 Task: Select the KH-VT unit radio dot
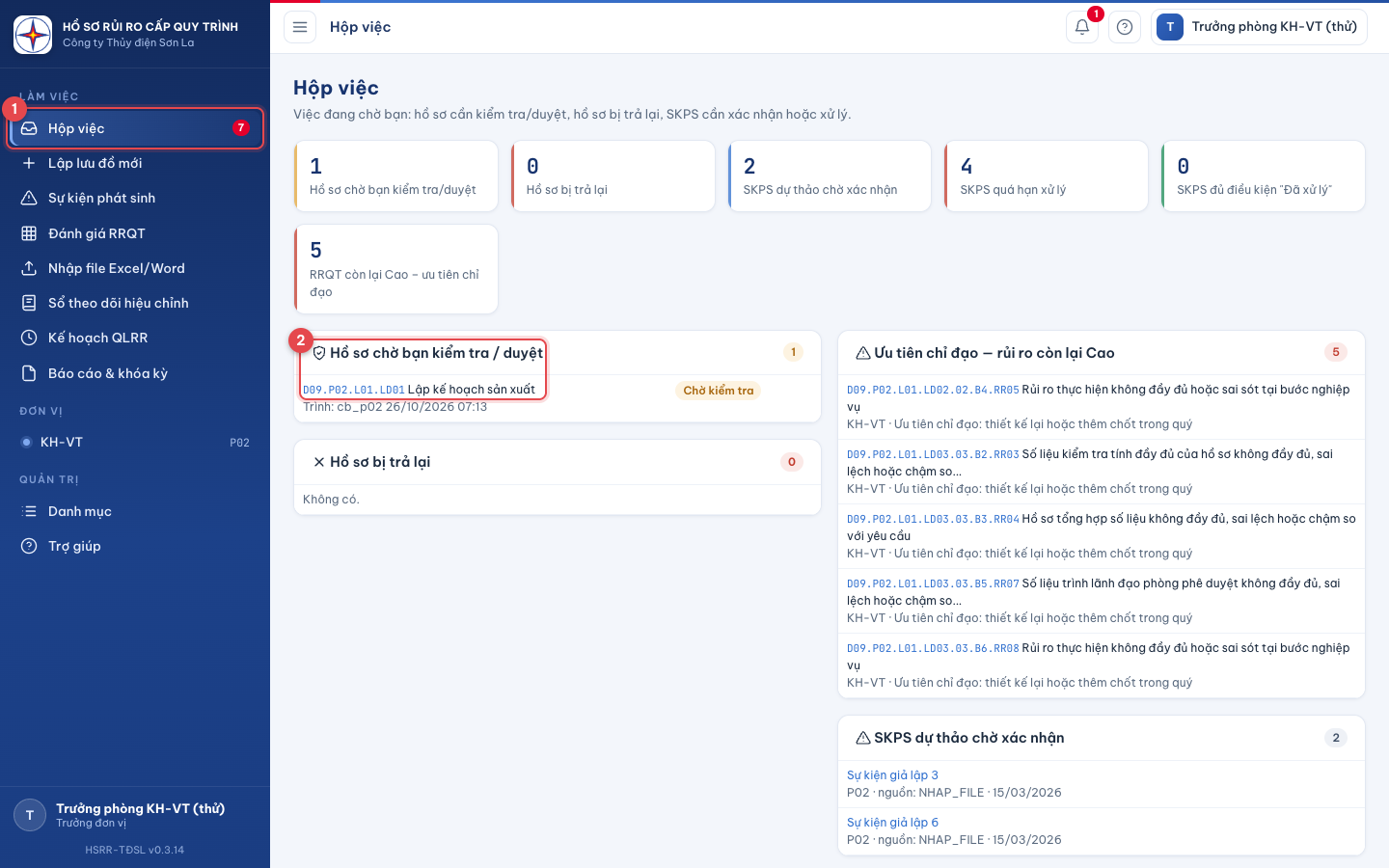coord(26,443)
